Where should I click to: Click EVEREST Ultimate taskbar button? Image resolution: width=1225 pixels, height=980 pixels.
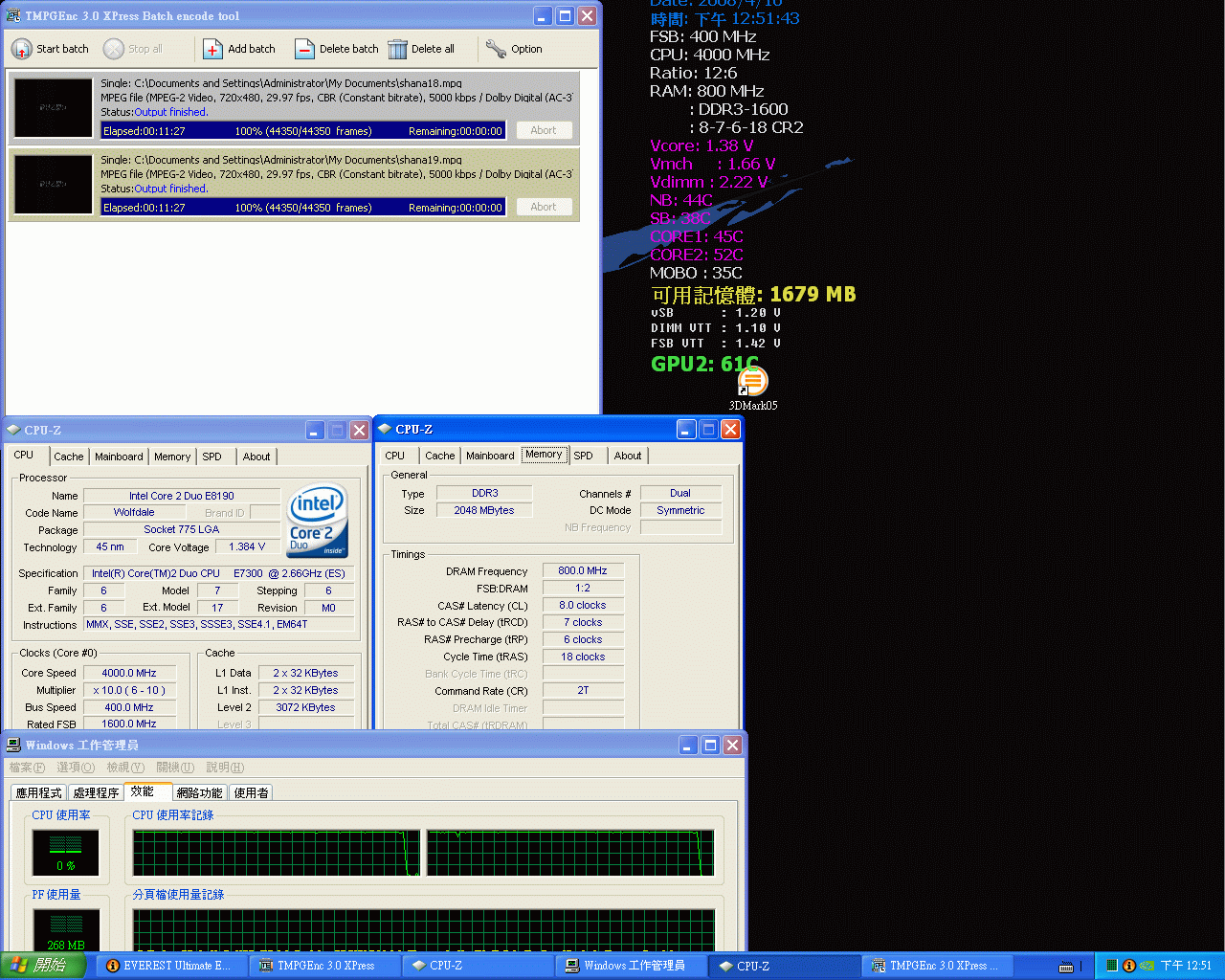click(170, 966)
